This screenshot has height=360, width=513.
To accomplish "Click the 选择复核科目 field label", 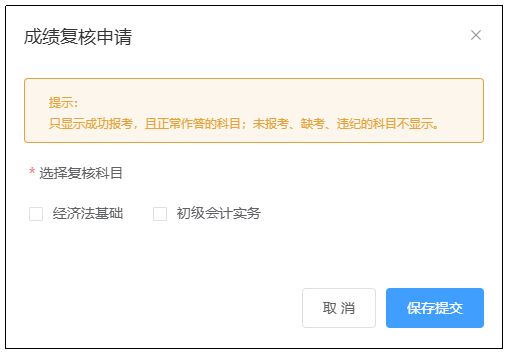I will pyautogui.click(x=81, y=173).
